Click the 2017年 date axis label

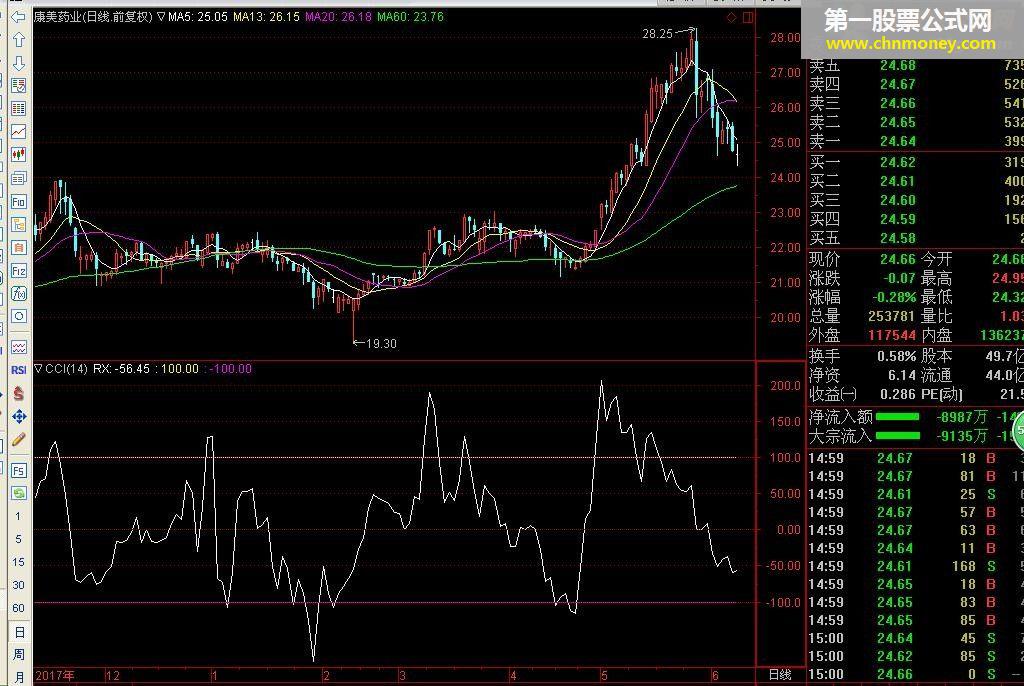tap(54, 676)
